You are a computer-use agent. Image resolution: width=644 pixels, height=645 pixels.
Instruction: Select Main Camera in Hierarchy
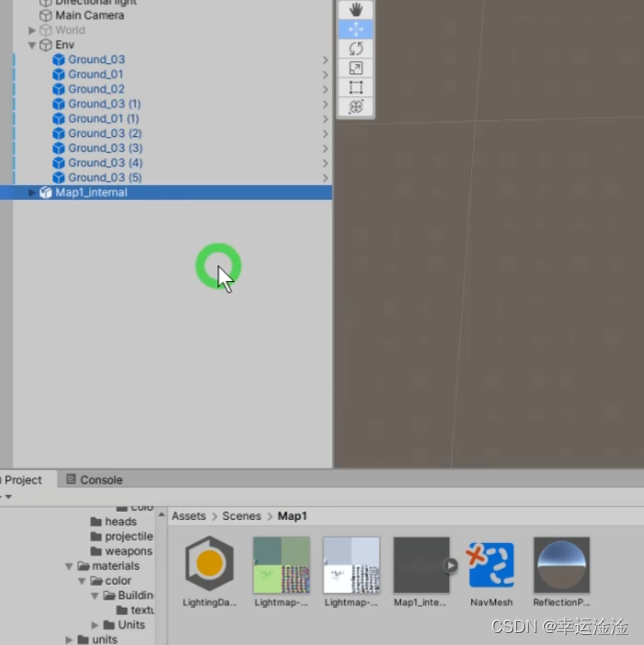coord(90,15)
